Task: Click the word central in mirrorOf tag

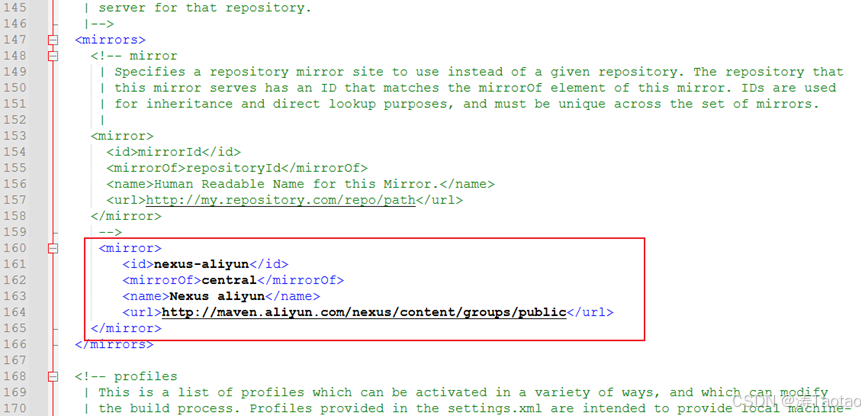Action: [x=229, y=280]
